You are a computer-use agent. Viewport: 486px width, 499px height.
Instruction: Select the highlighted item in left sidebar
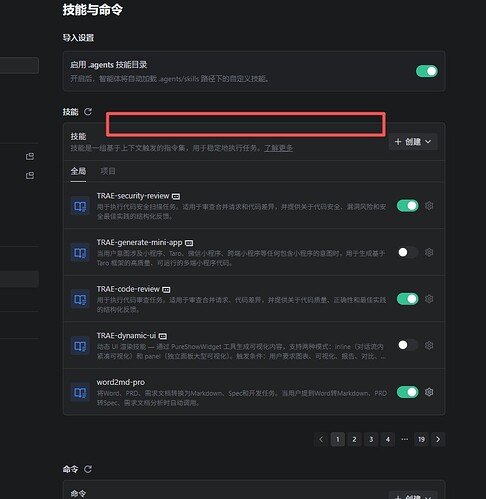19,279
